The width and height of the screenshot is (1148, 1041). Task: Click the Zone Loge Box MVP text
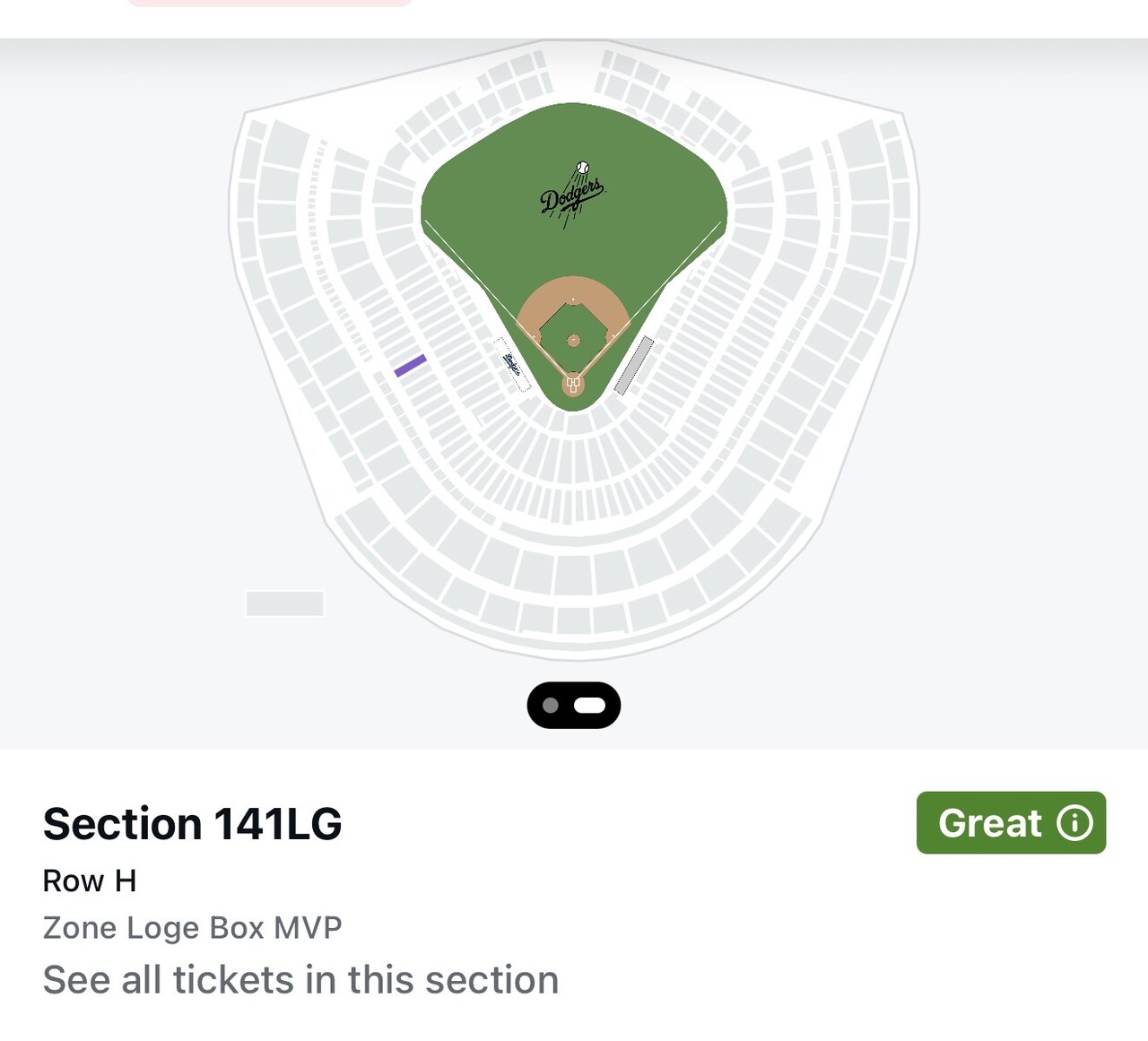pos(192,927)
